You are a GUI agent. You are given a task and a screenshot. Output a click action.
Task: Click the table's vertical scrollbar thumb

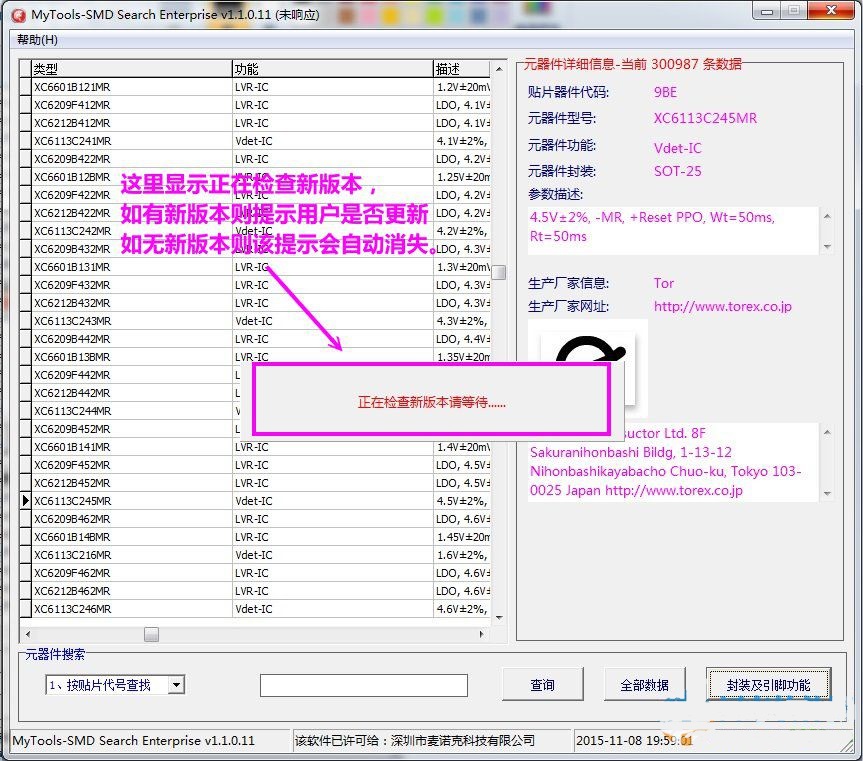click(x=499, y=272)
